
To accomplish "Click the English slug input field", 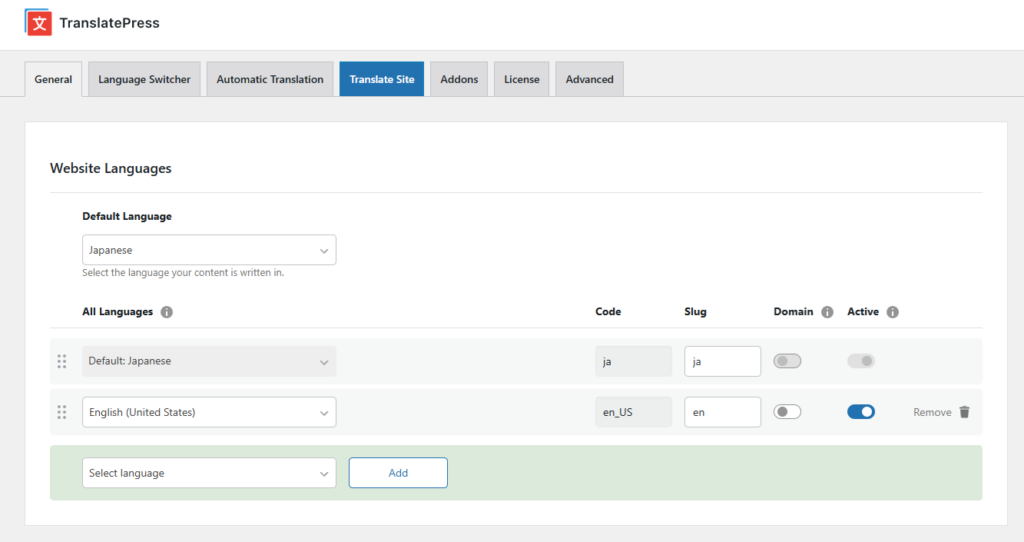I will click(x=722, y=412).
